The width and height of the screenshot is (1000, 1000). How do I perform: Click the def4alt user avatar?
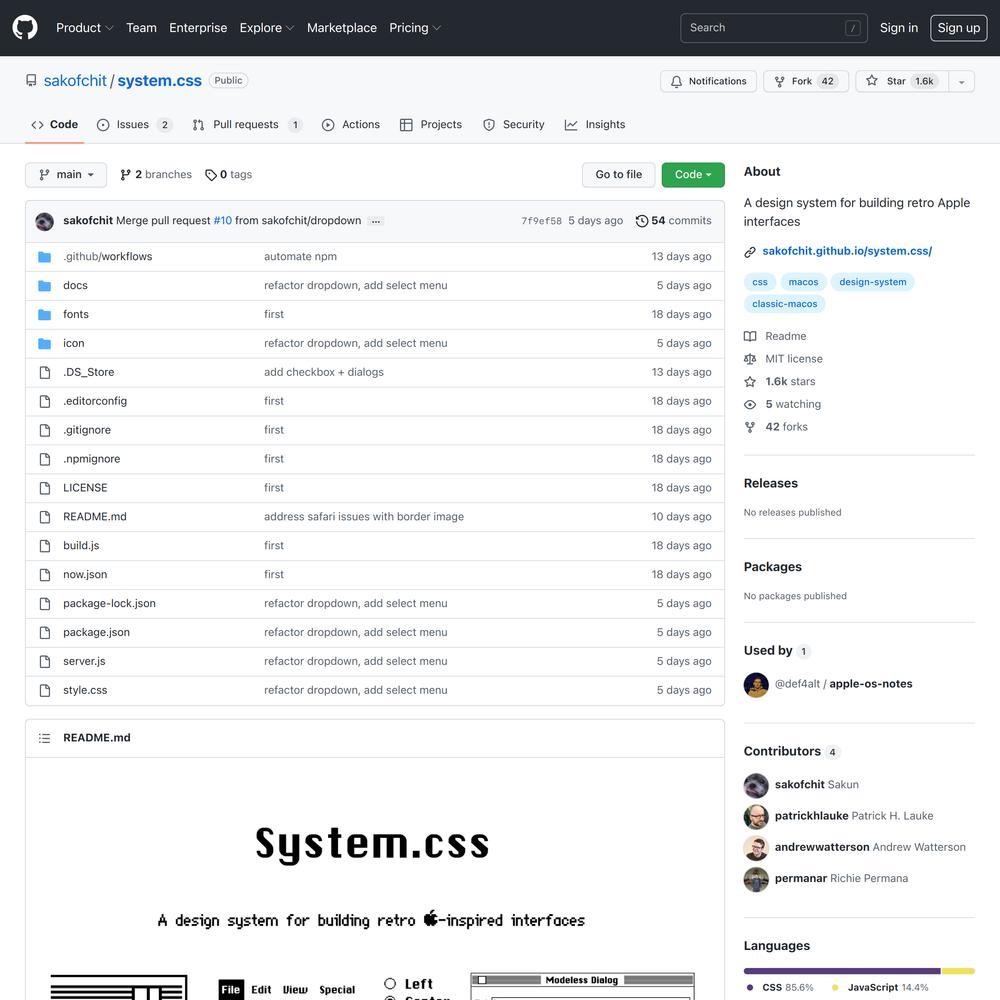[756, 685]
